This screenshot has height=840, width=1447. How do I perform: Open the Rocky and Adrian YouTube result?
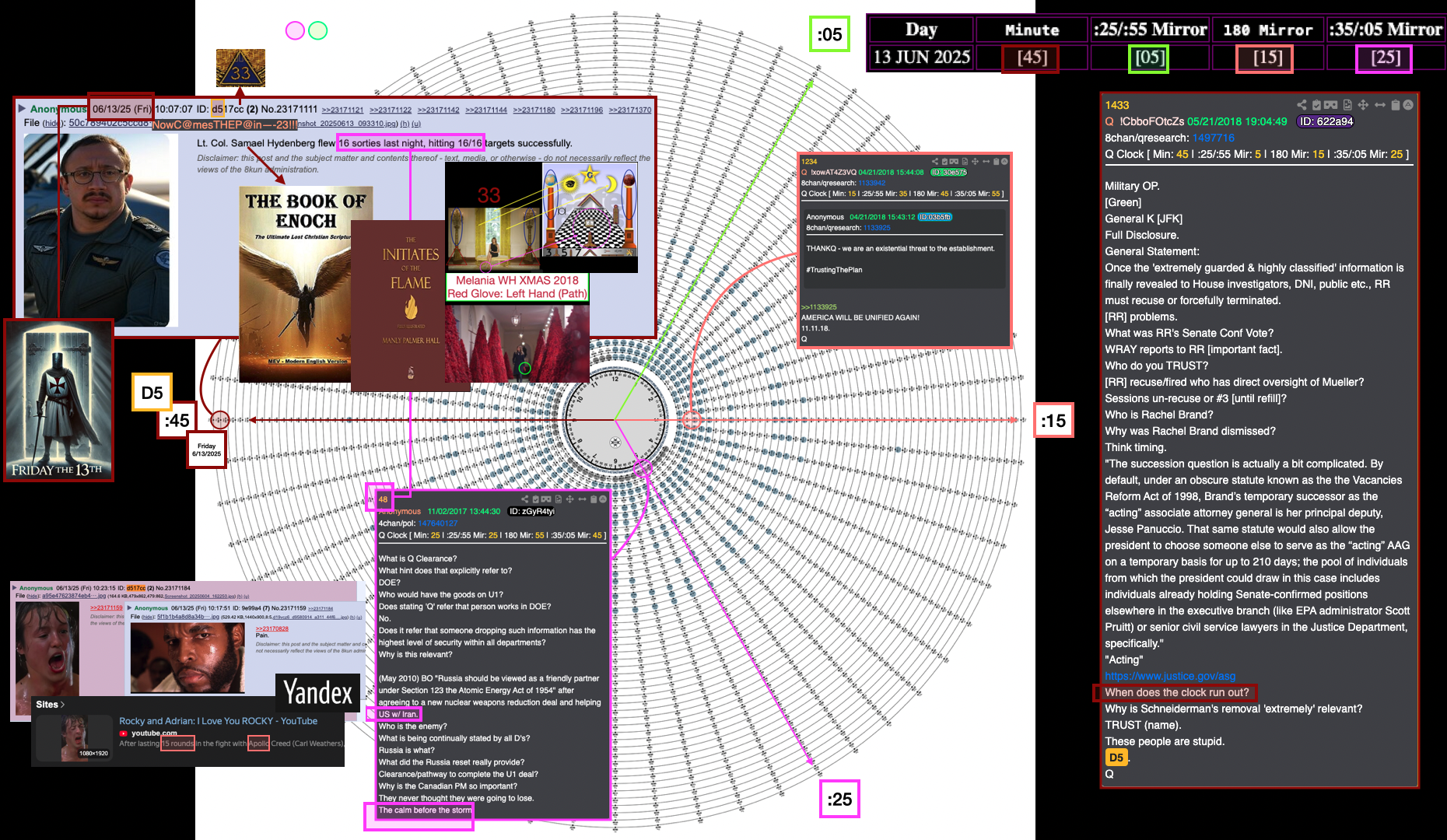click(218, 721)
